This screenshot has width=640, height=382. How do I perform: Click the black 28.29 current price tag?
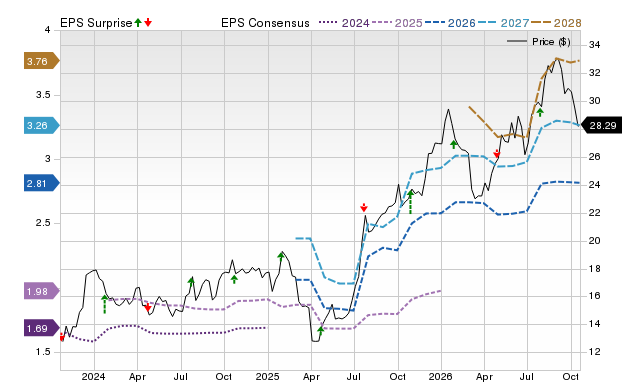pyautogui.click(x=601, y=125)
